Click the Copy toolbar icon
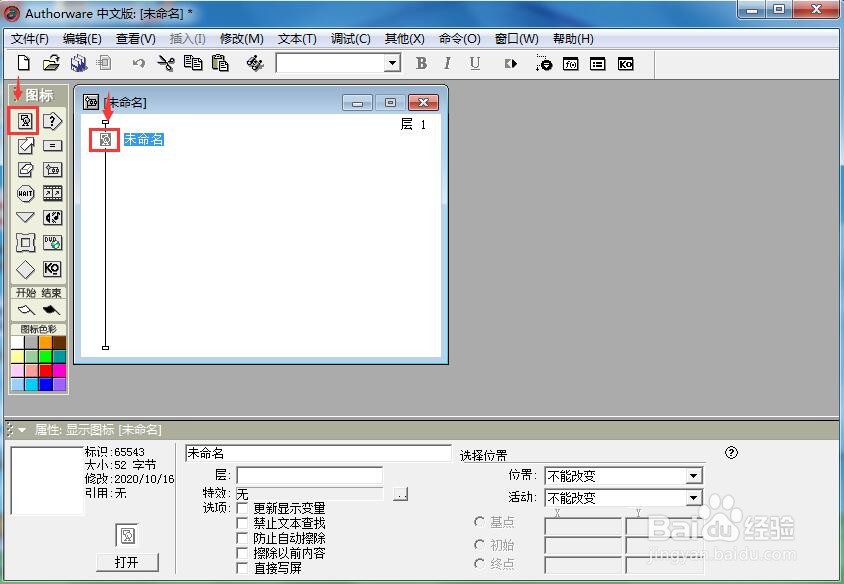Image resolution: width=844 pixels, height=584 pixels. 193,64
